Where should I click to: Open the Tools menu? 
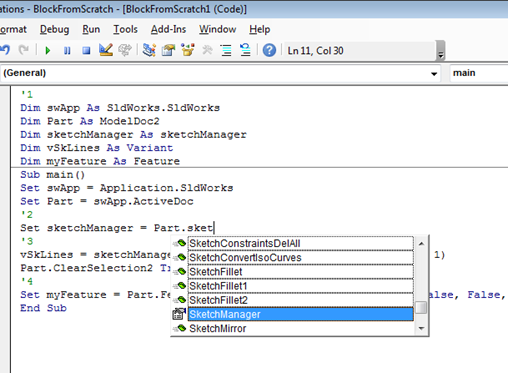(125, 29)
